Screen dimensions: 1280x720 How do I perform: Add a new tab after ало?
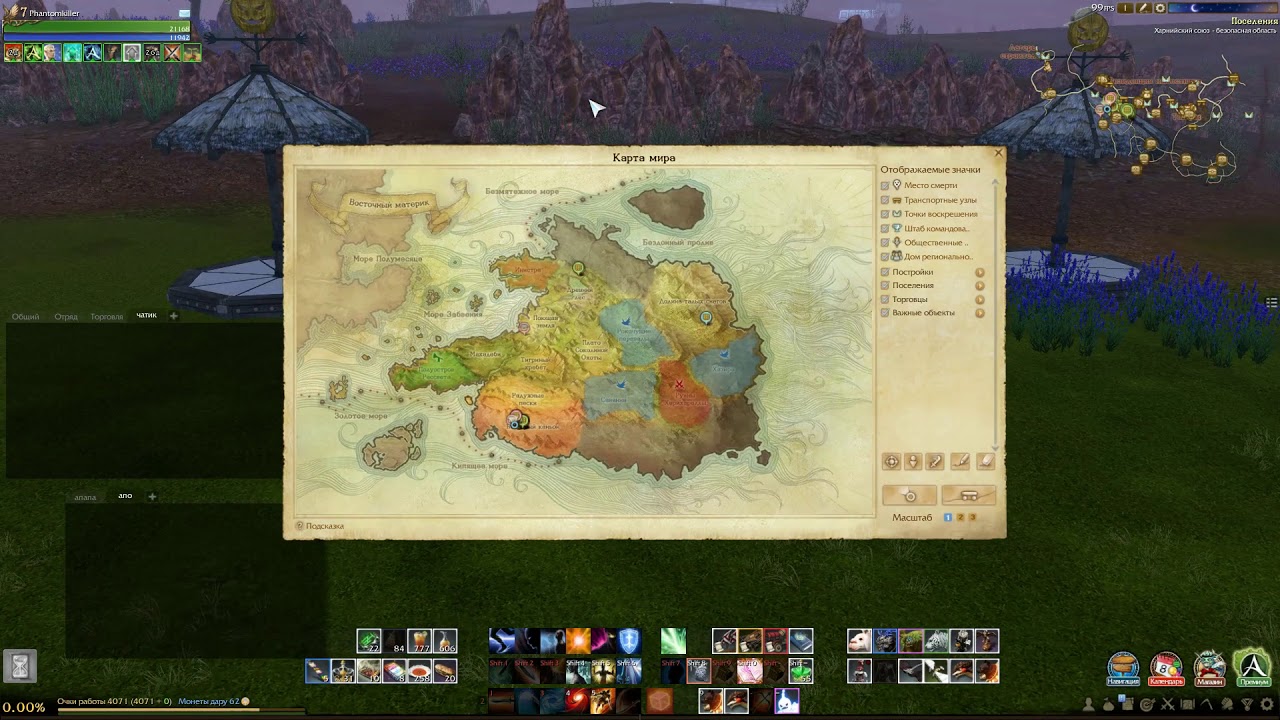tap(152, 496)
